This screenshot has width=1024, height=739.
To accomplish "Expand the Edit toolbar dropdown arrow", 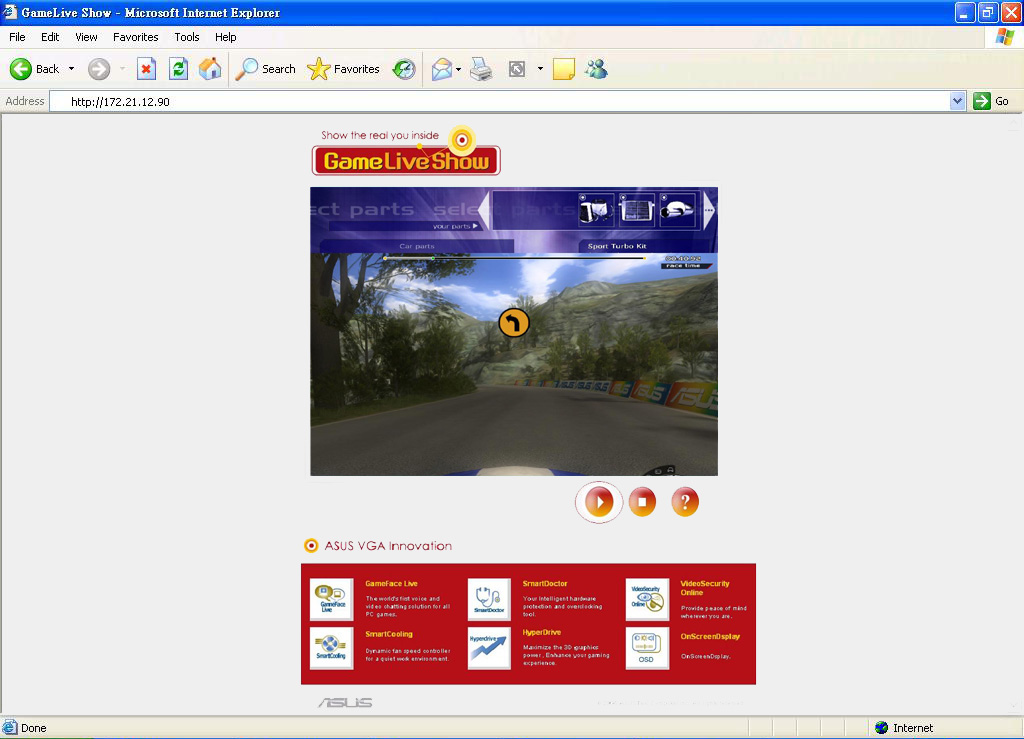I will tap(540, 69).
